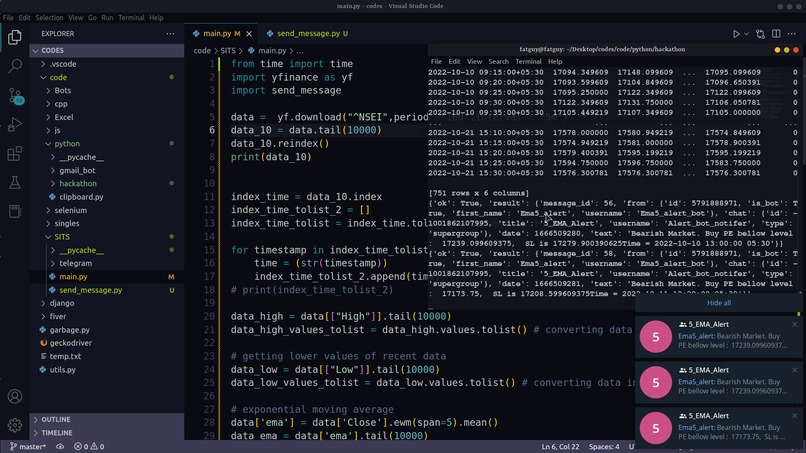Viewport: 806px width, 453px height.
Task: Expand the selenium folder
Action: [107, 210]
